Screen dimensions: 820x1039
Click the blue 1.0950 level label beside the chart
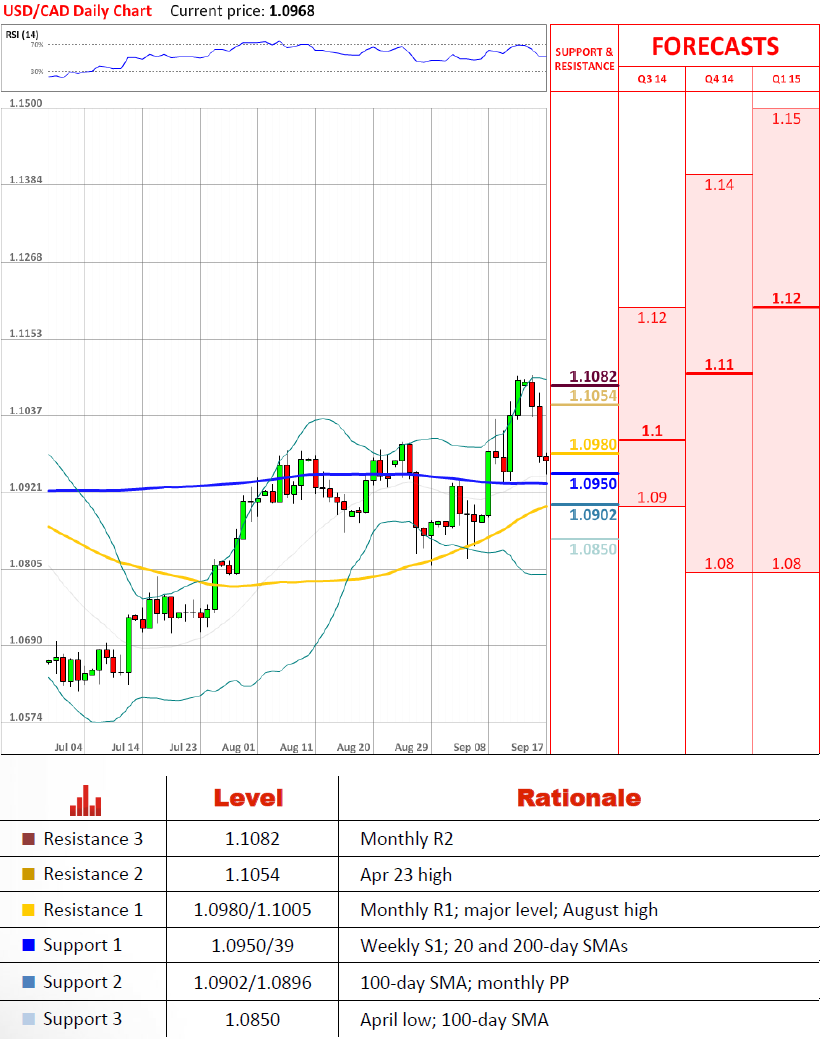coord(593,484)
